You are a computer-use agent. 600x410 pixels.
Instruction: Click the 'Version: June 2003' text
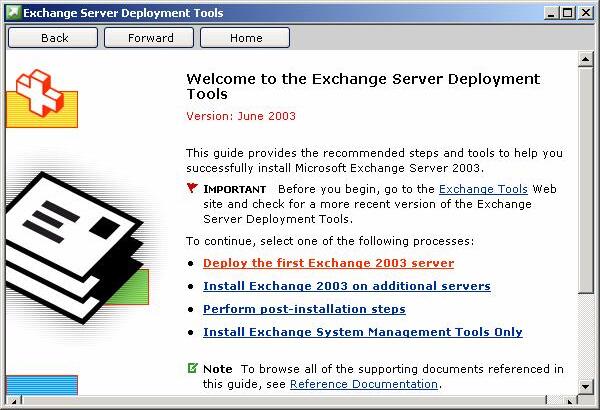coord(241,116)
